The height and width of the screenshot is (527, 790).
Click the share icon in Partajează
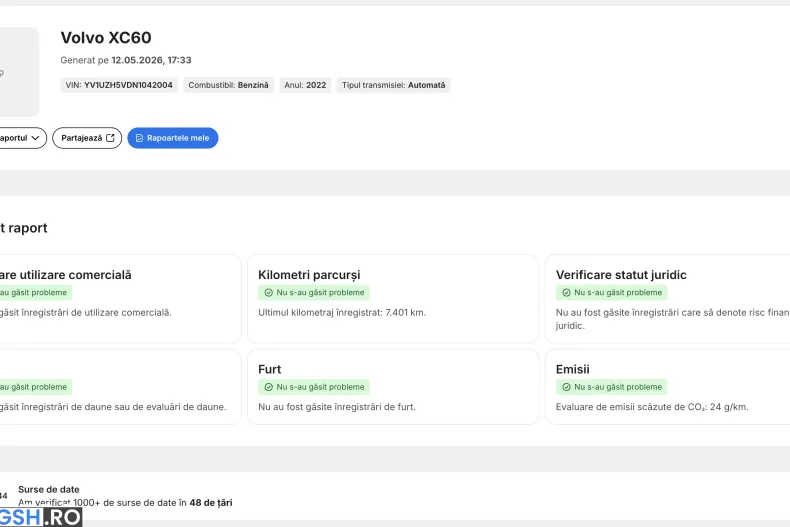tap(110, 138)
